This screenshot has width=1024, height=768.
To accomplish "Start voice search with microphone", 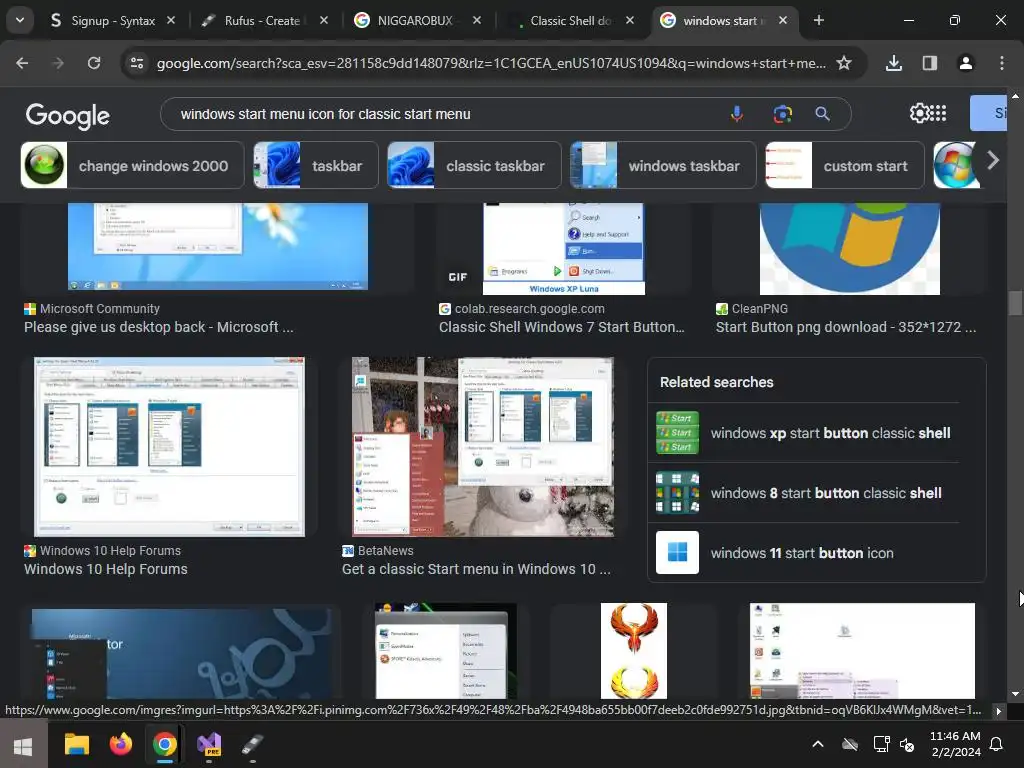I will [737, 114].
